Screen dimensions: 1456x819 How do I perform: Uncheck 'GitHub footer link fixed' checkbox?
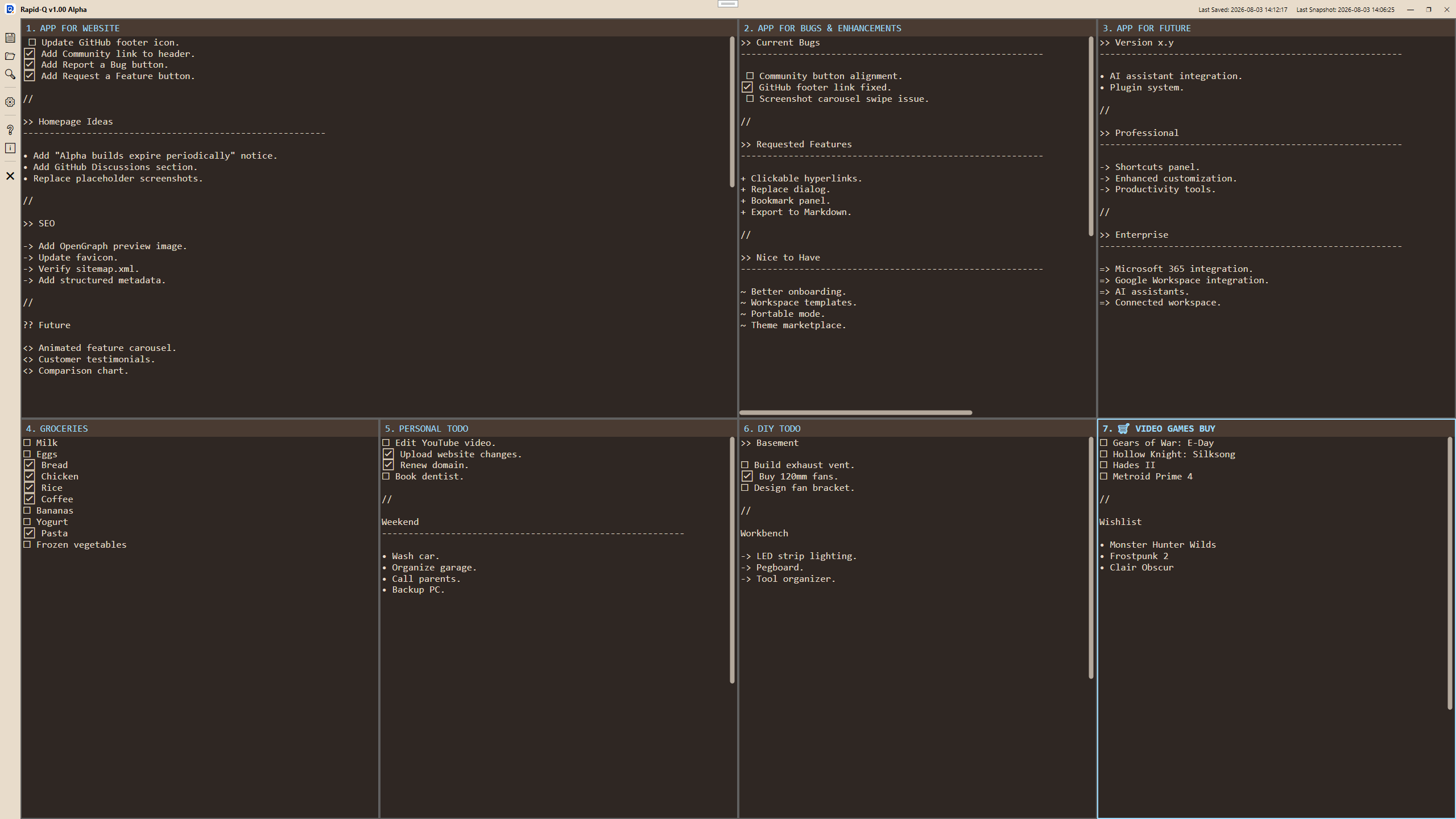747,88
